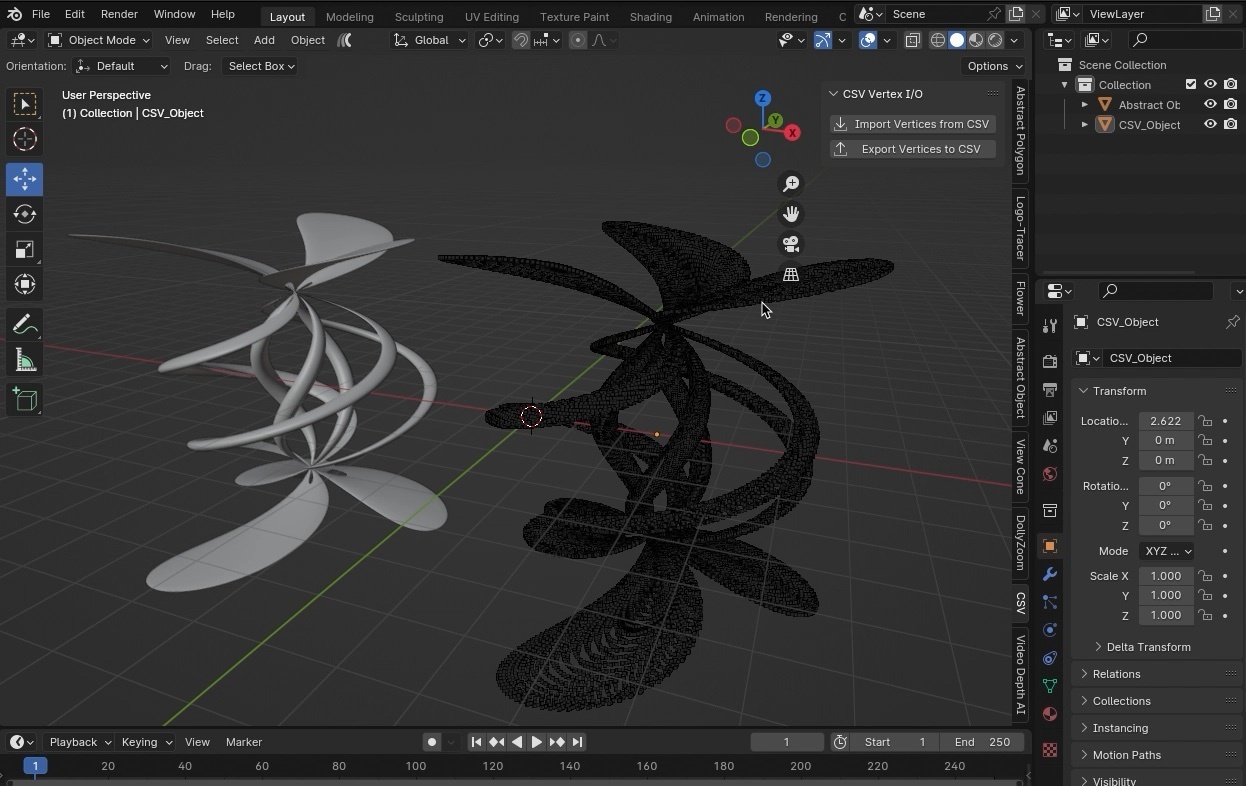Open the Render menu
This screenshot has width=1246, height=786.
[x=119, y=14]
